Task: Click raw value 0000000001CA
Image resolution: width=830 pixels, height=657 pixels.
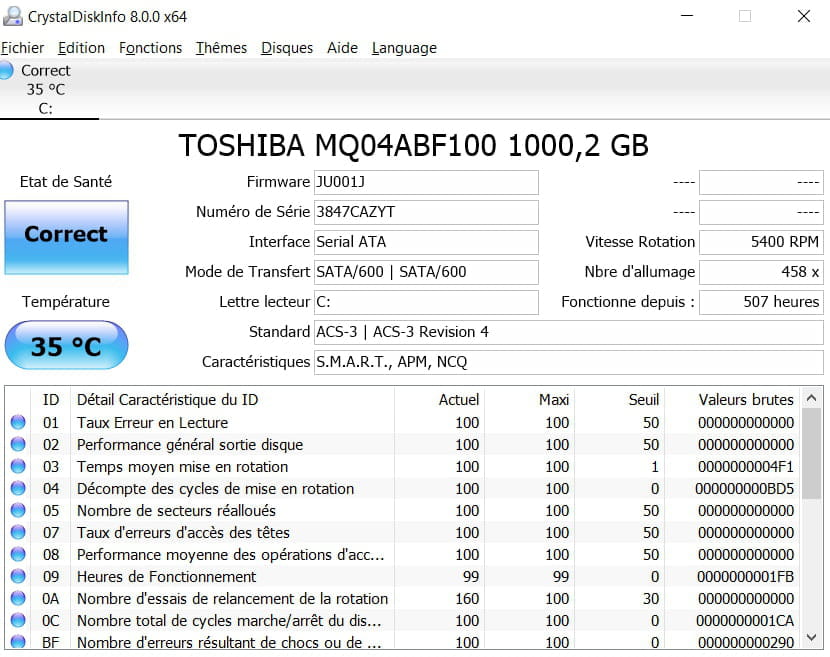Action: (745, 620)
